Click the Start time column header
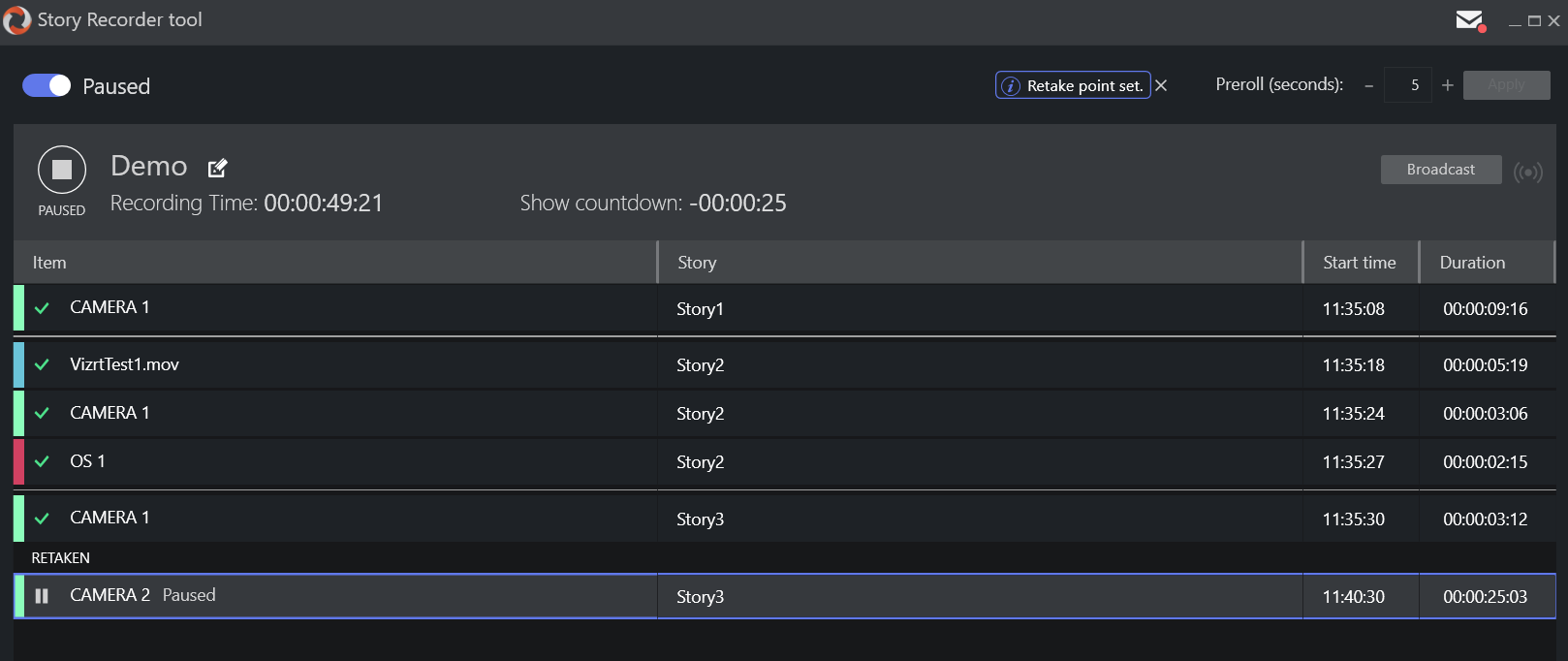The image size is (1568, 661). pyautogui.click(x=1359, y=263)
